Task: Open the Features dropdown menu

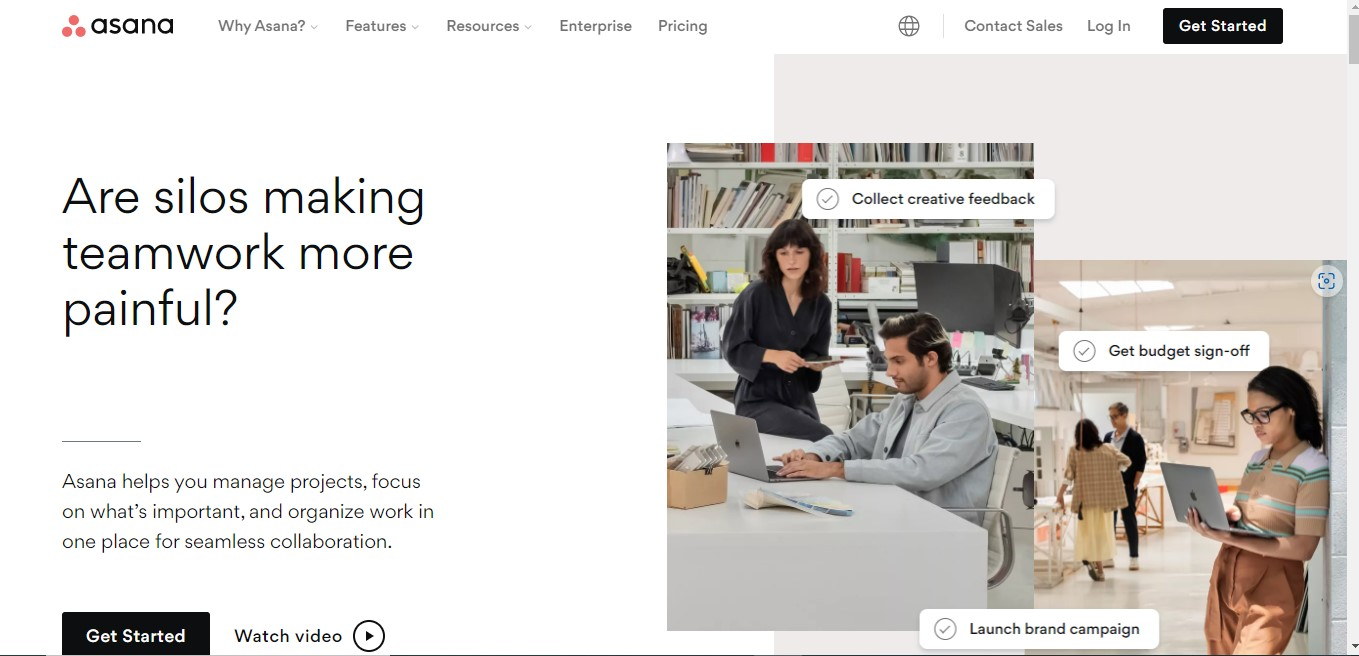Action: (376, 26)
